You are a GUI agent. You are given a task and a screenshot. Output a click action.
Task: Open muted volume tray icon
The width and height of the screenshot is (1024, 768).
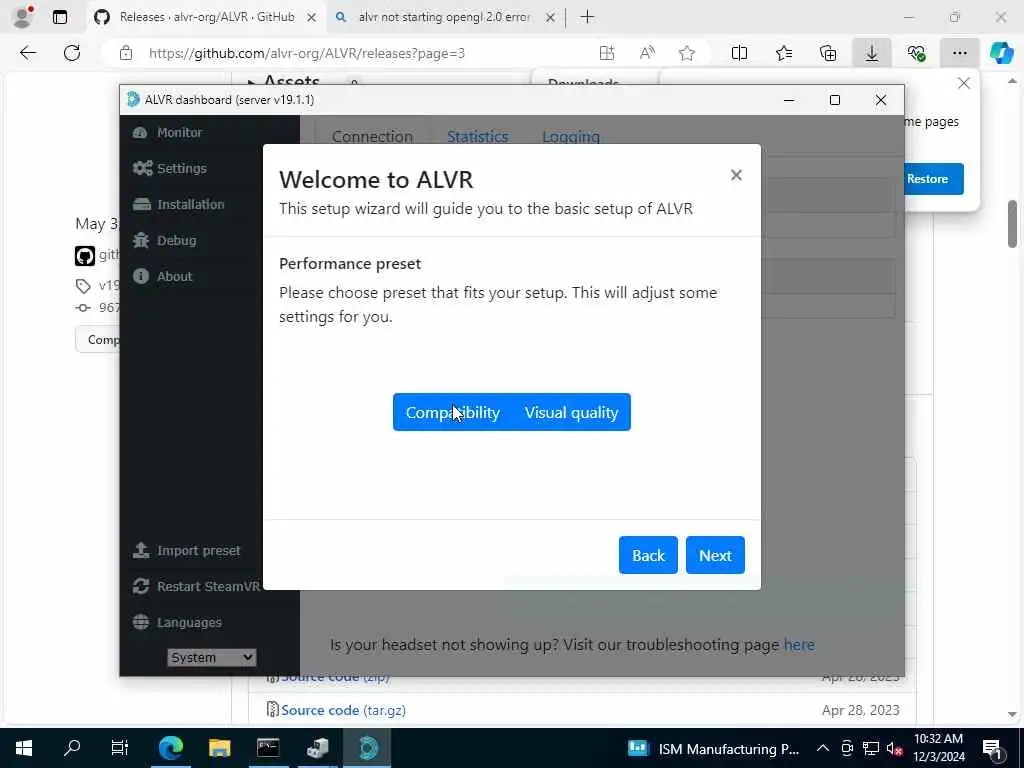pyautogui.click(x=895, y=748)
